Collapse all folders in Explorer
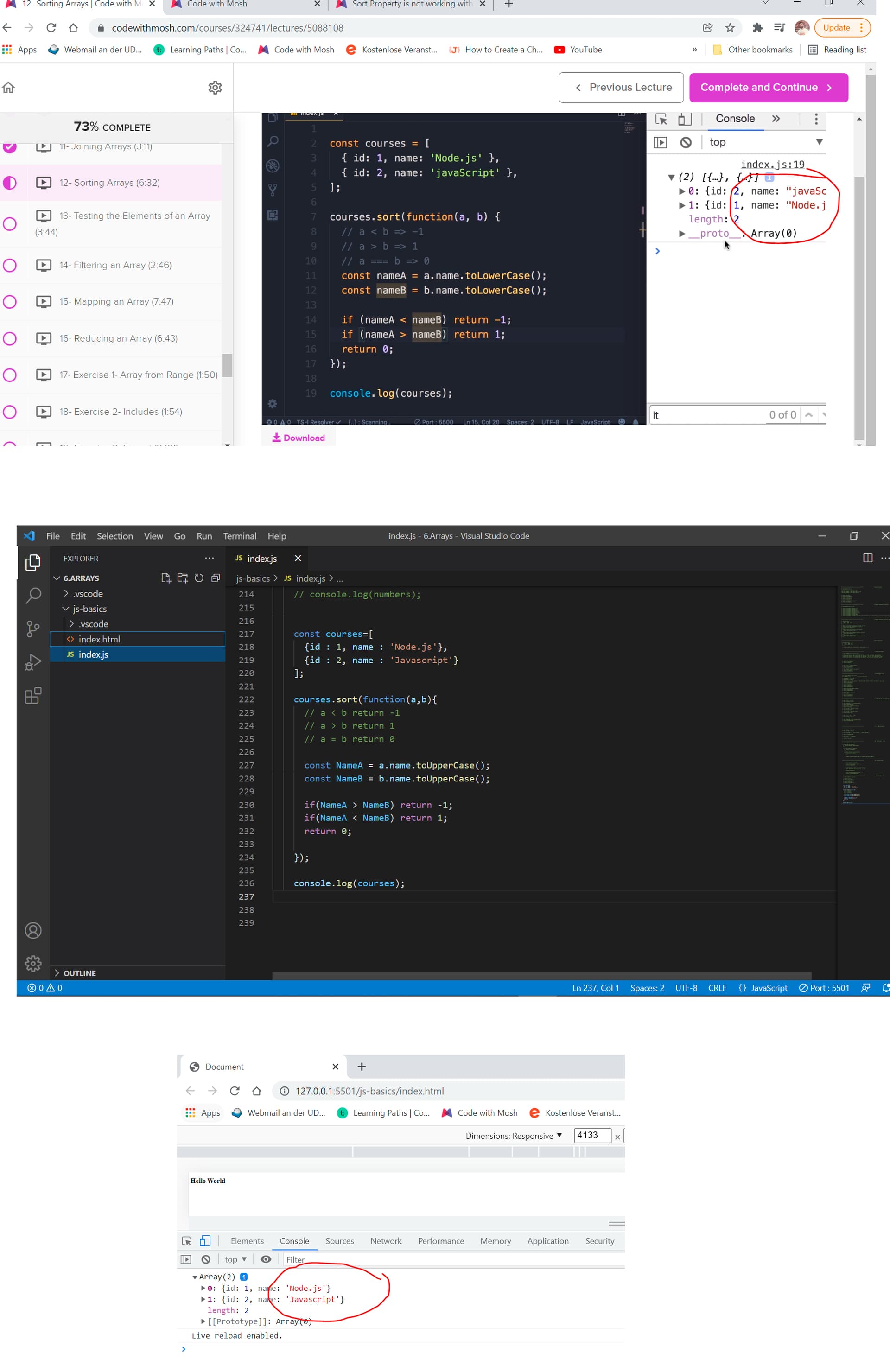Image resolution: width=890 pixels, height=1372 pixels. [x=216, y=578]
